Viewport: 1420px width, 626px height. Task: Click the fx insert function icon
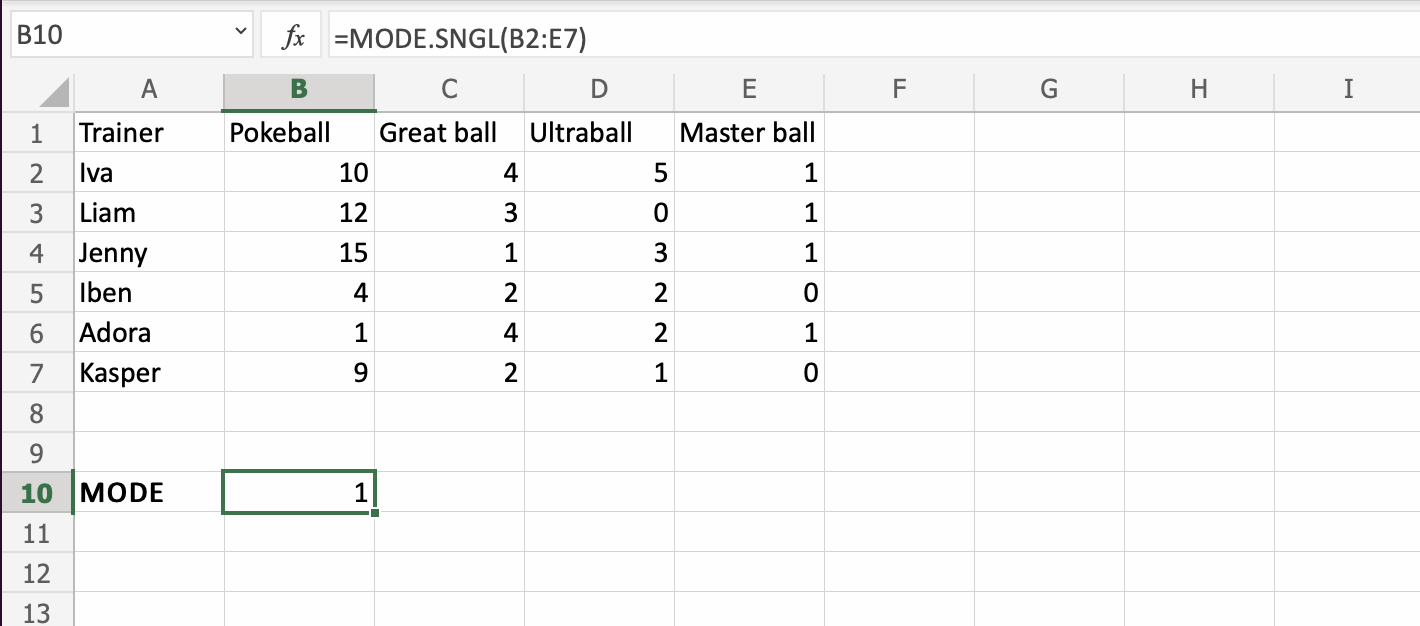(294, 39)
